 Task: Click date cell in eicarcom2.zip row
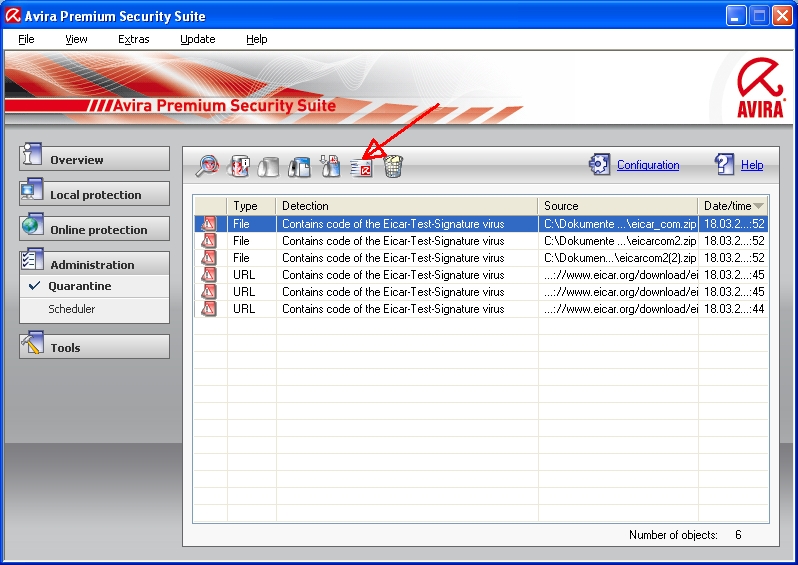pyautogui.click(x=734, y=241)
